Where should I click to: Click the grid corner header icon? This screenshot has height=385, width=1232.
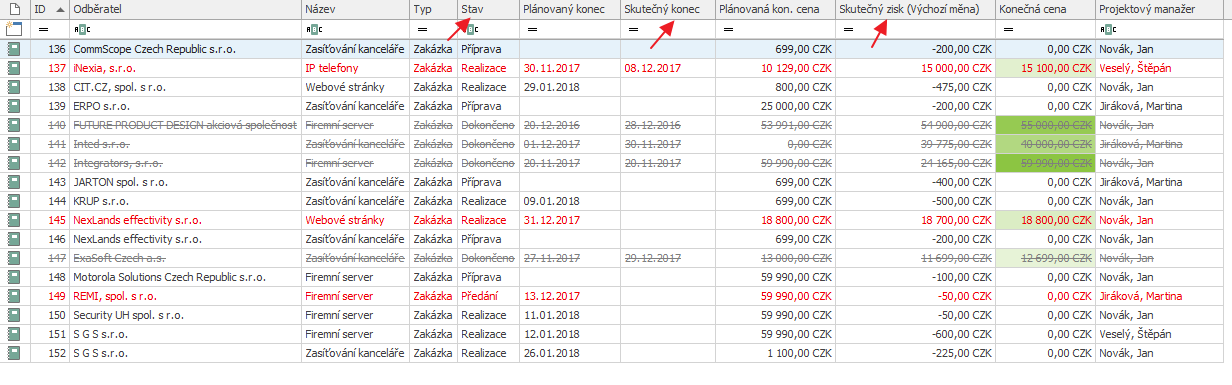(x=14, y=9)
